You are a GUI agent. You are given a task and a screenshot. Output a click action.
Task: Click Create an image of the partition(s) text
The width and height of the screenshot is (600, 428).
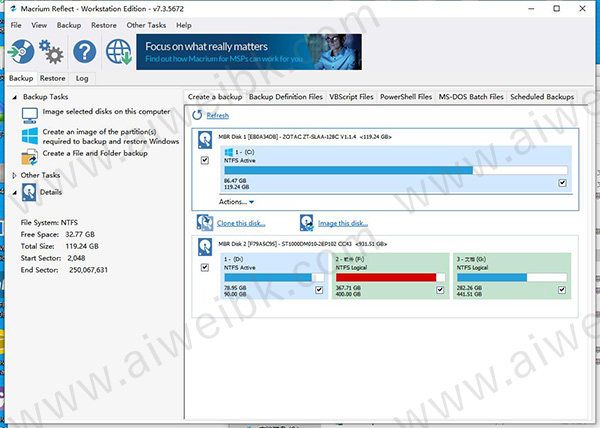tap(111, 136)
